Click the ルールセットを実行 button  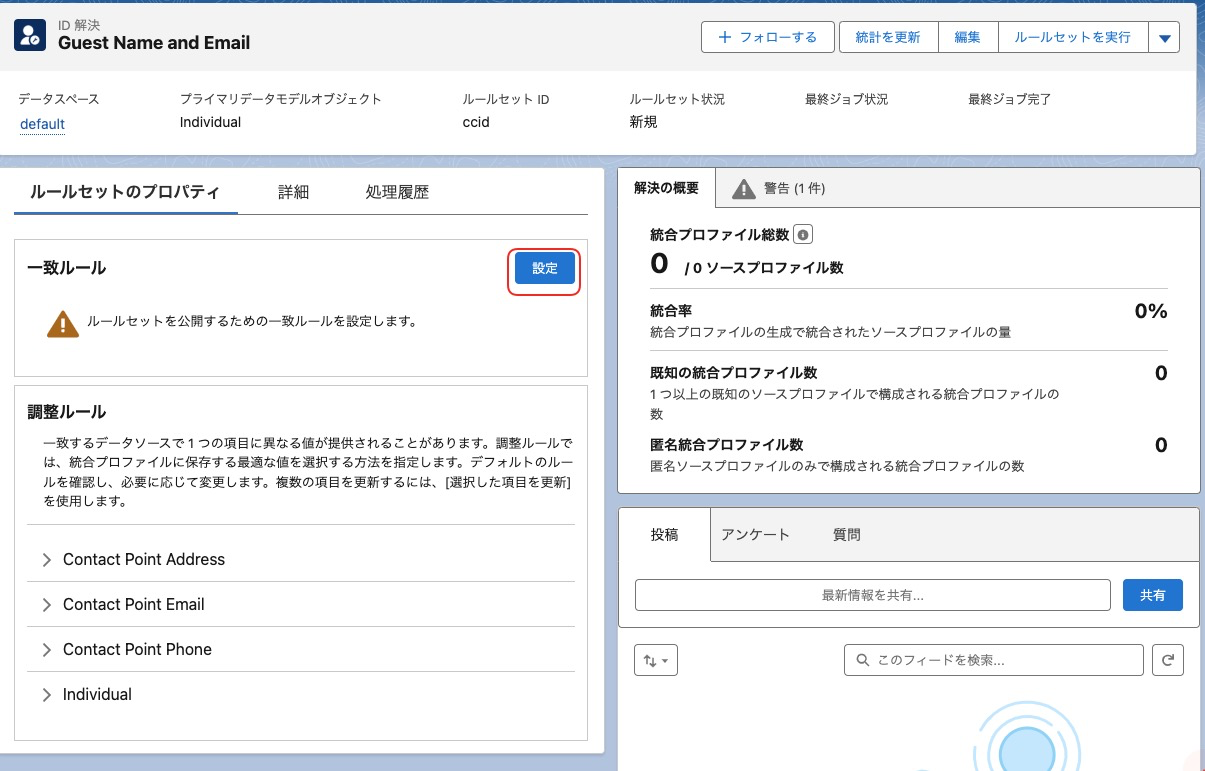1073,38
